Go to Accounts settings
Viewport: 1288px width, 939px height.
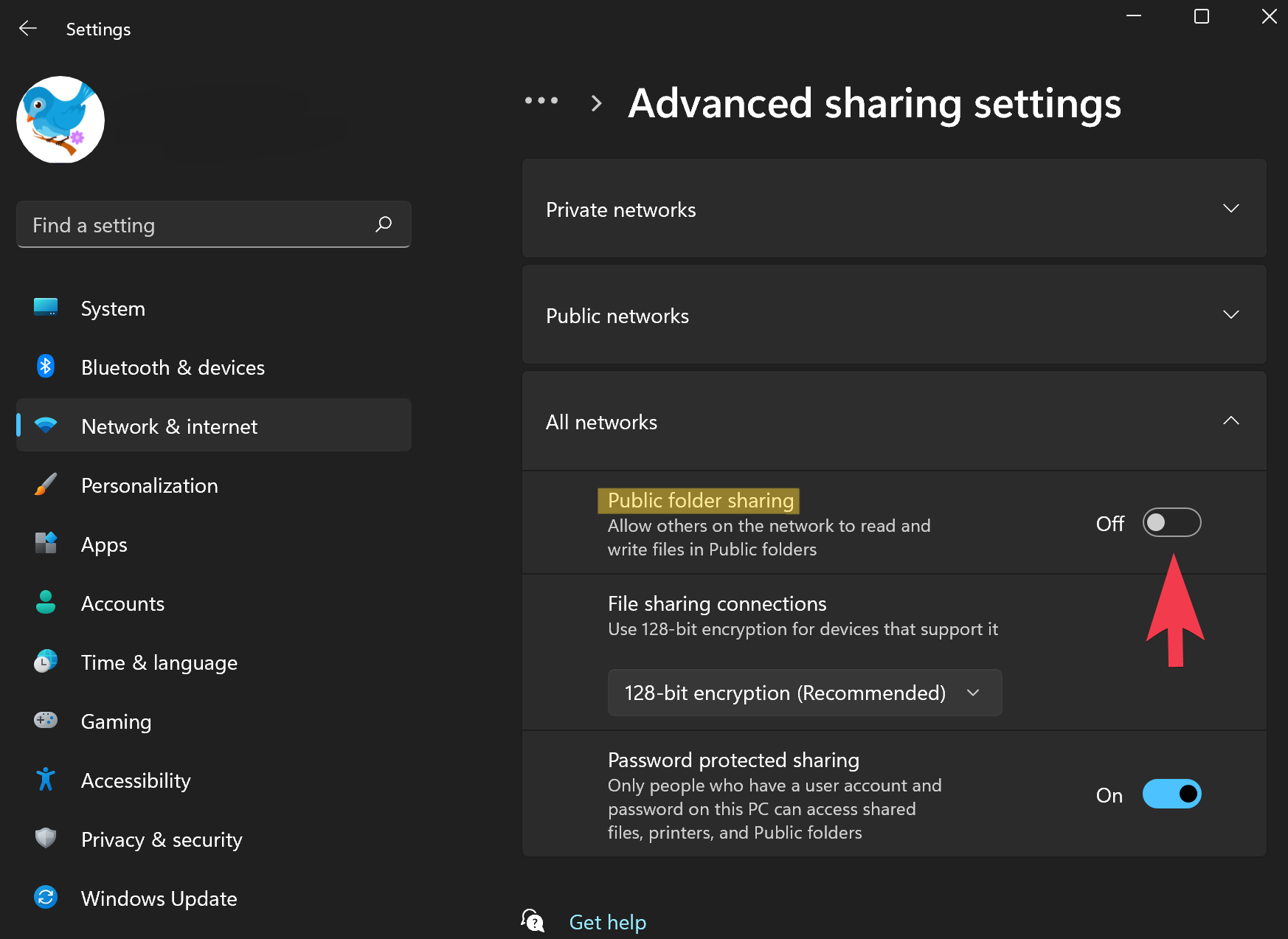(122, 603)
